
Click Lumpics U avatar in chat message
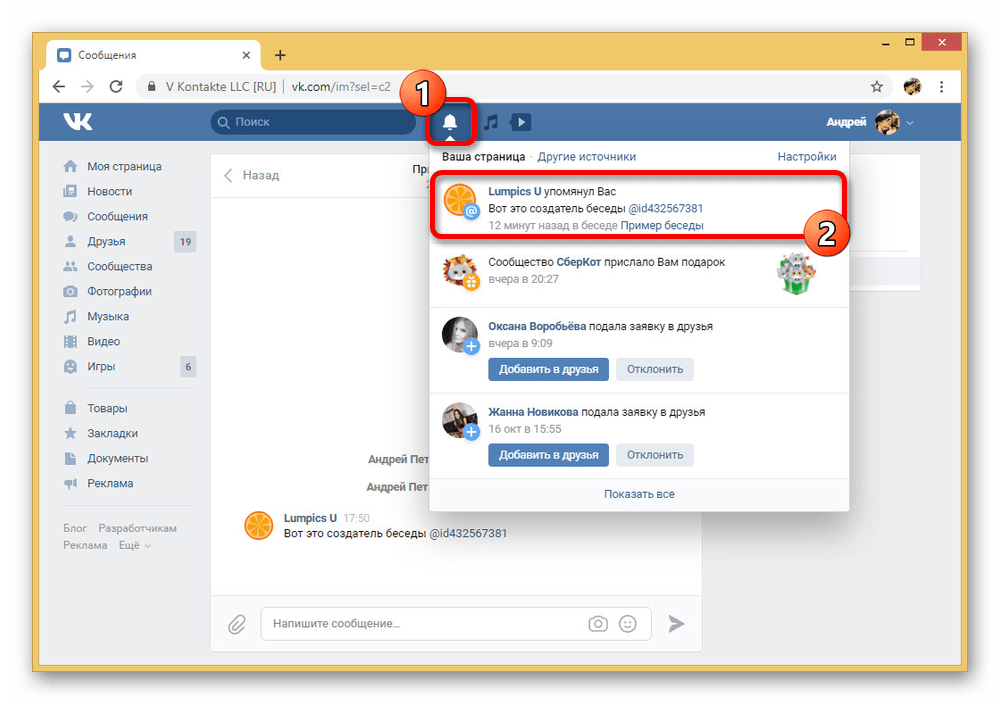coord(259,525)
